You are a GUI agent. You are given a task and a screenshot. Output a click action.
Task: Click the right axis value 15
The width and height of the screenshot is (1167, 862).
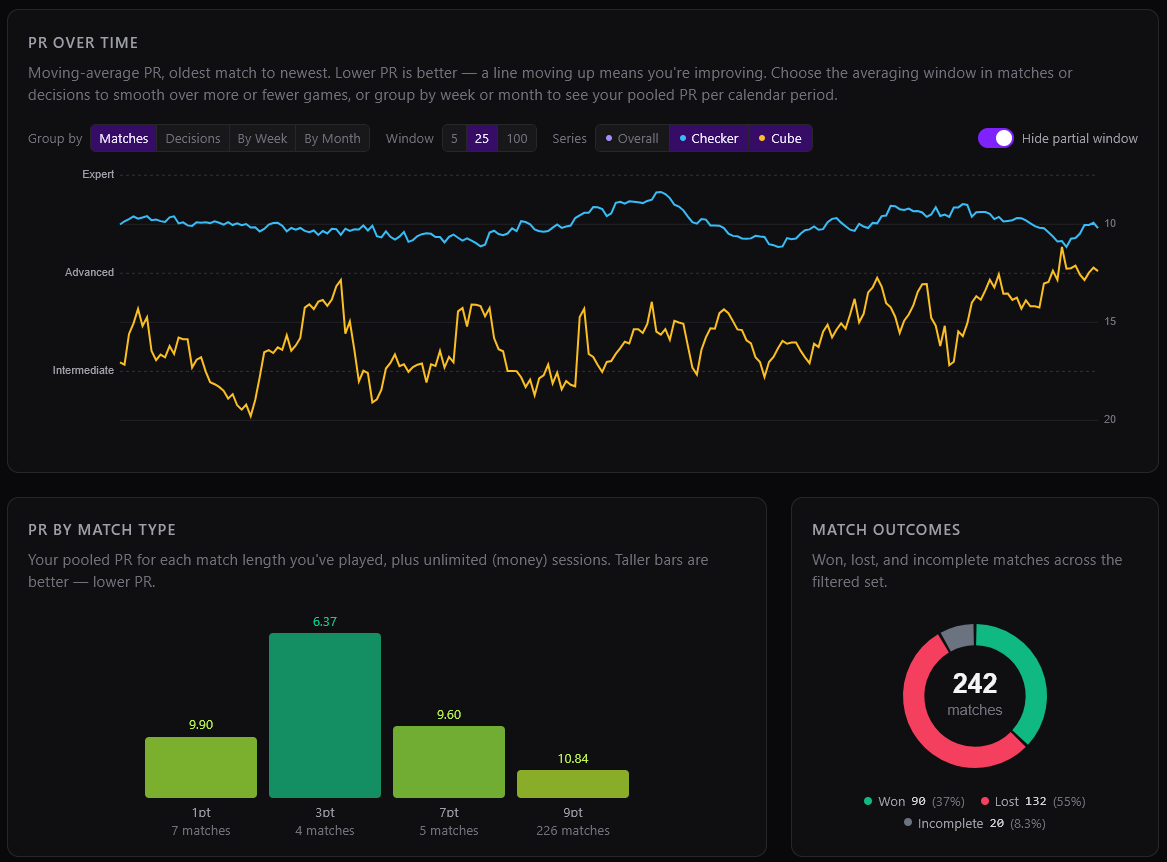1110,322
